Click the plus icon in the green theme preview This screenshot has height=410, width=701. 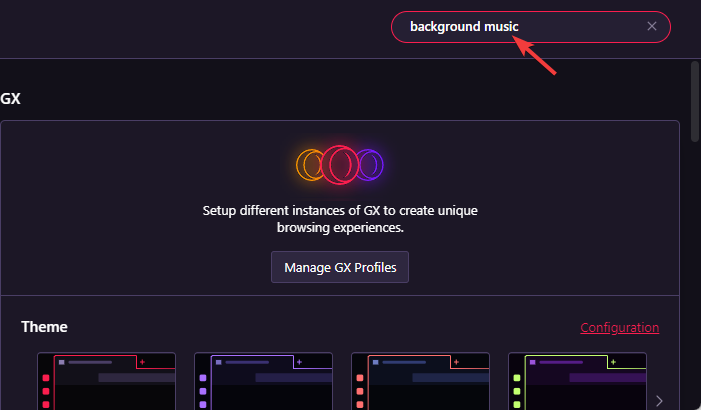tap(613, 361)
